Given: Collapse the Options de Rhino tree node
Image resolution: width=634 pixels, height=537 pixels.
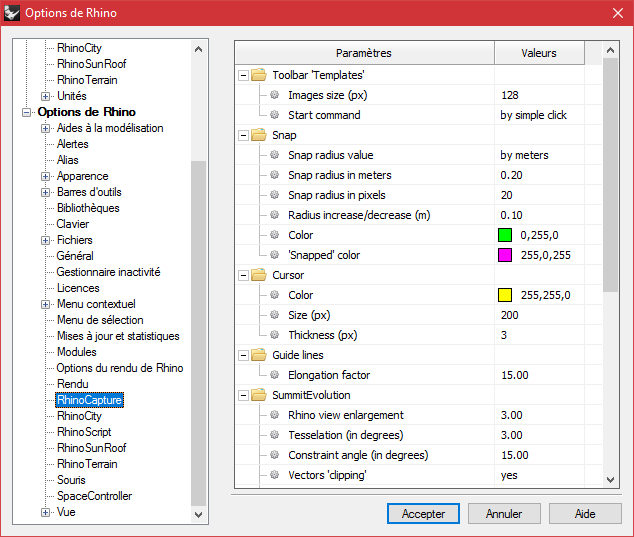Looking at the screenshot, I should pos(26,112).
